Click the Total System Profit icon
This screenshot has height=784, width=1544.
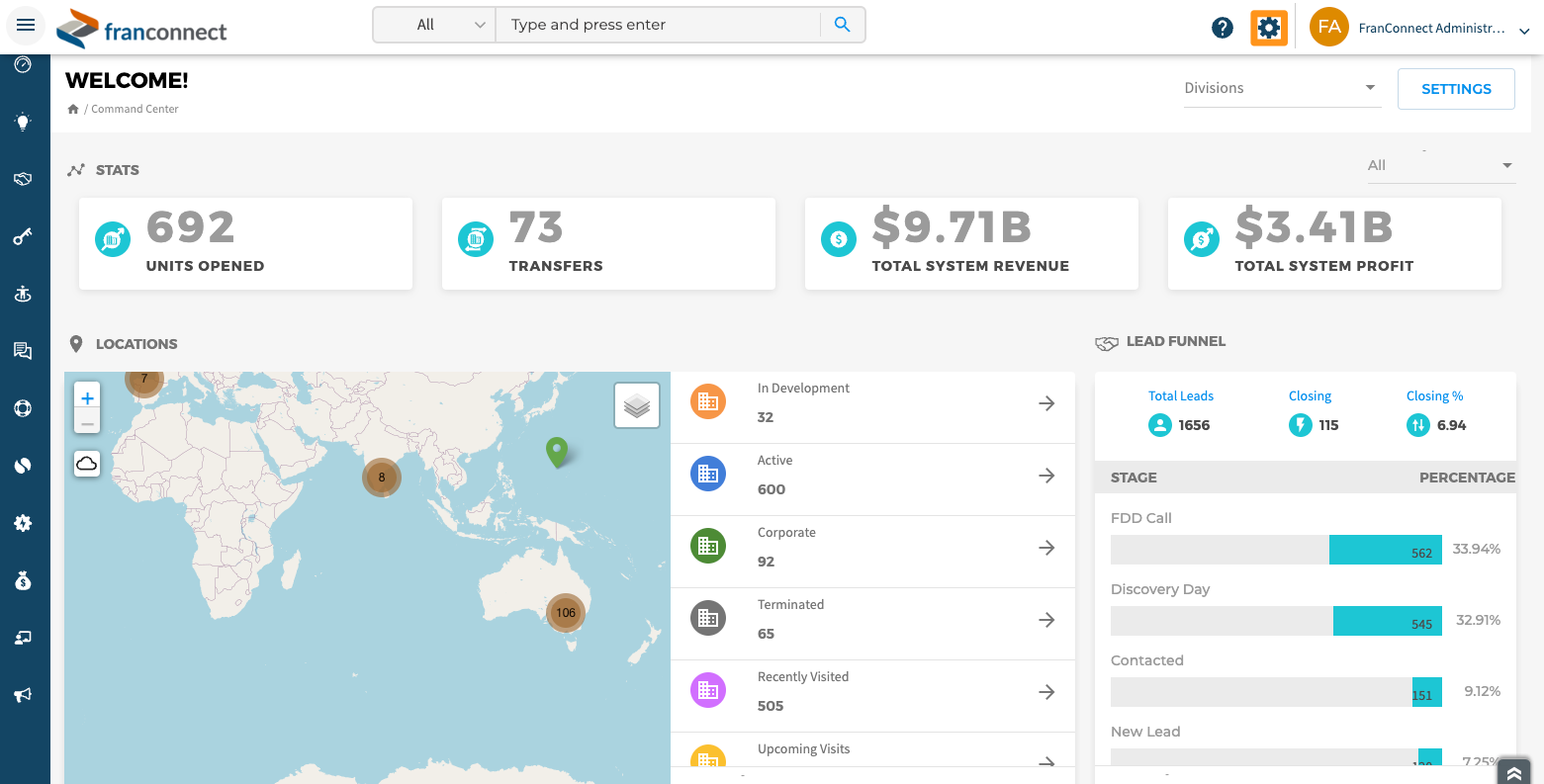(1202, 239)
